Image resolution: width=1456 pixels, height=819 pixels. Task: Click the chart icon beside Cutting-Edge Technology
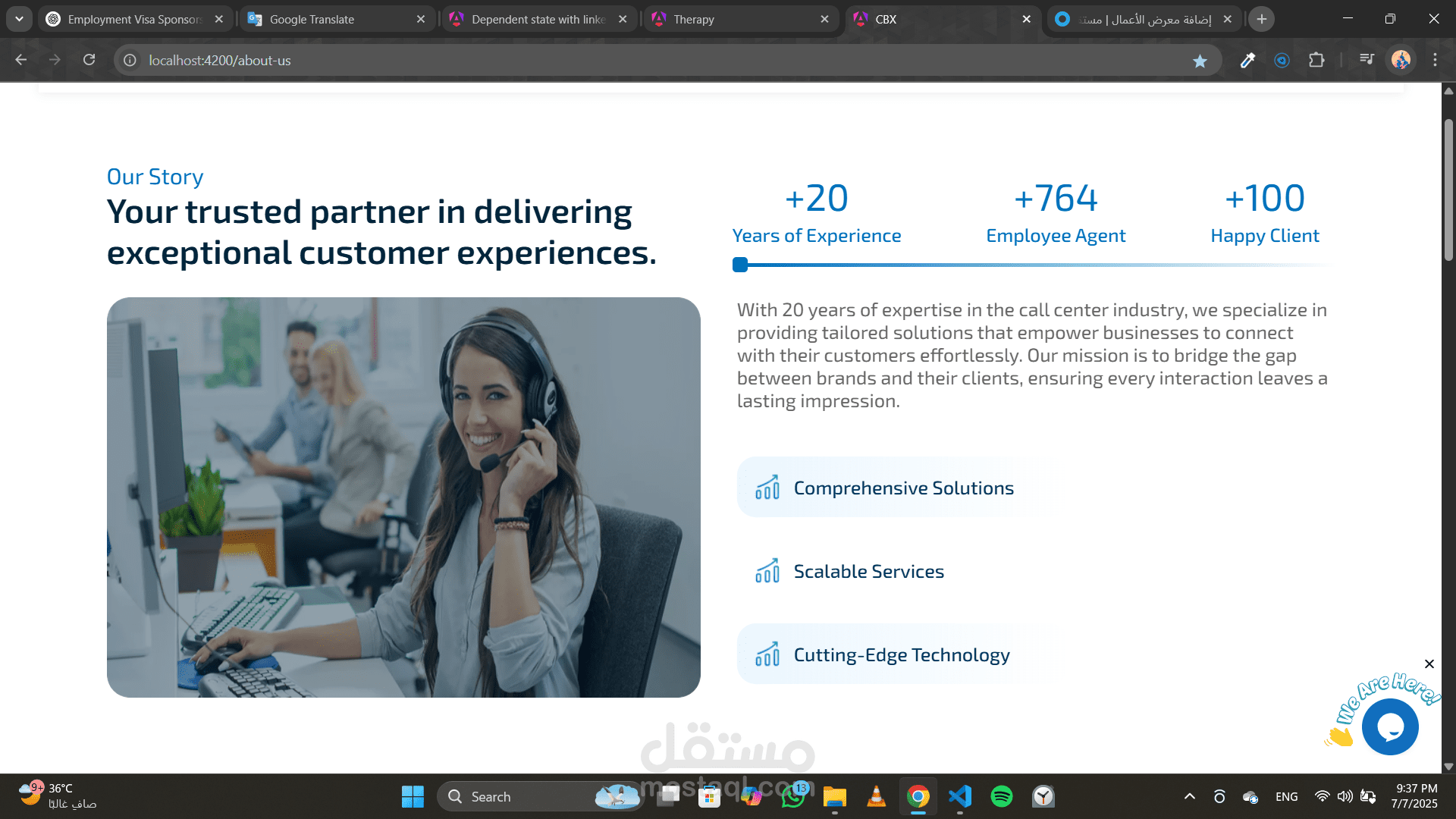(767, 654)
